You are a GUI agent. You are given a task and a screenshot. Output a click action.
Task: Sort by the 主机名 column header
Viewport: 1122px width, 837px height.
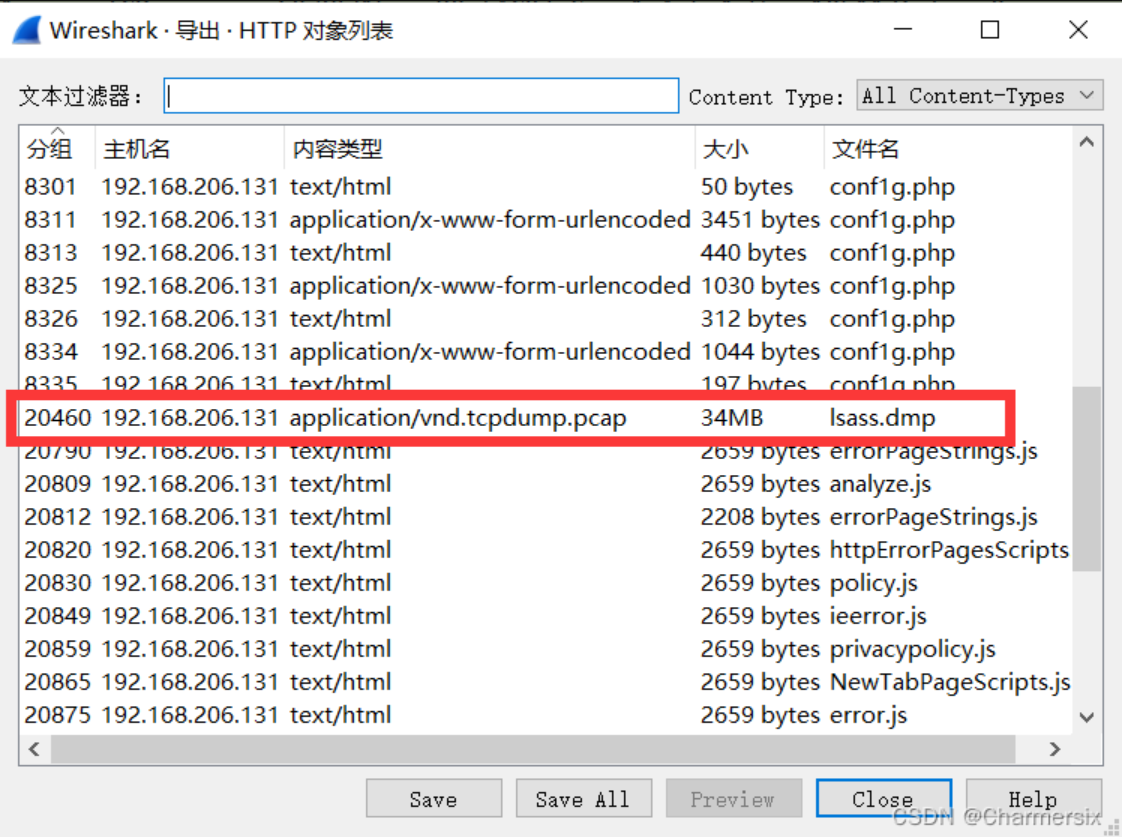click(x=189, y=149)
